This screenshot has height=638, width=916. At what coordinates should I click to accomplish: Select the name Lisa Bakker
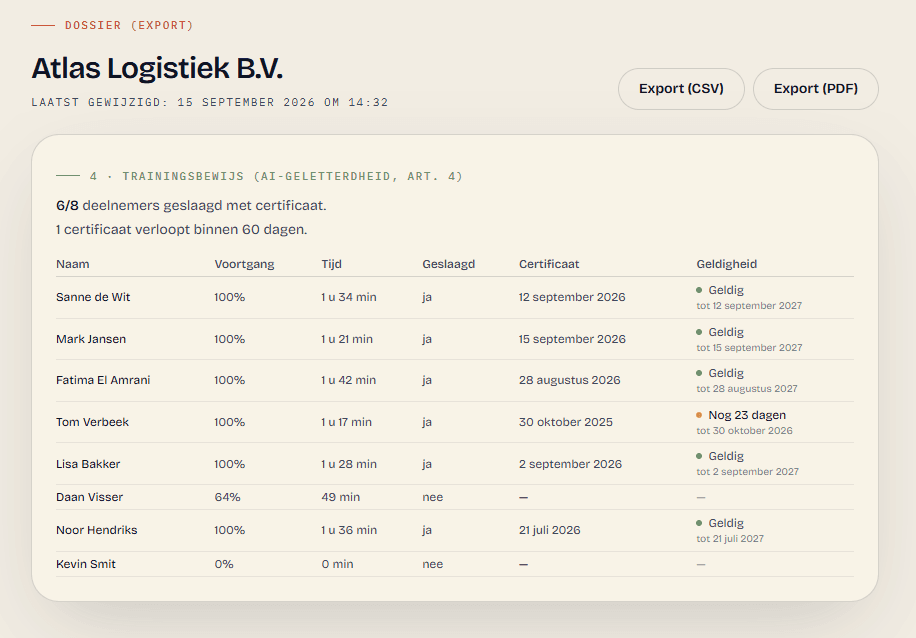point(88,464)
